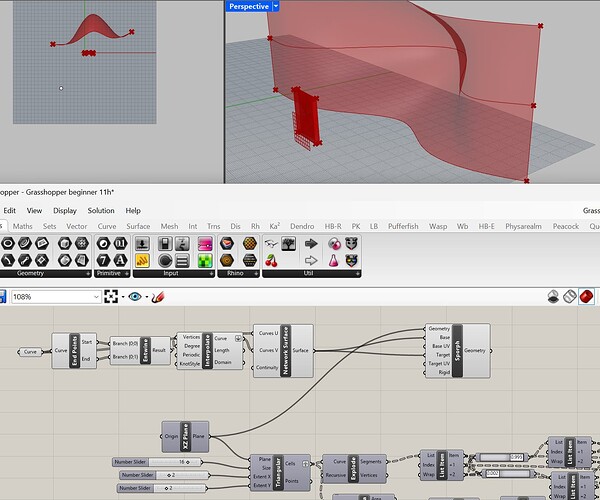Expand the Util panel plus button

[x=357, y=274]
